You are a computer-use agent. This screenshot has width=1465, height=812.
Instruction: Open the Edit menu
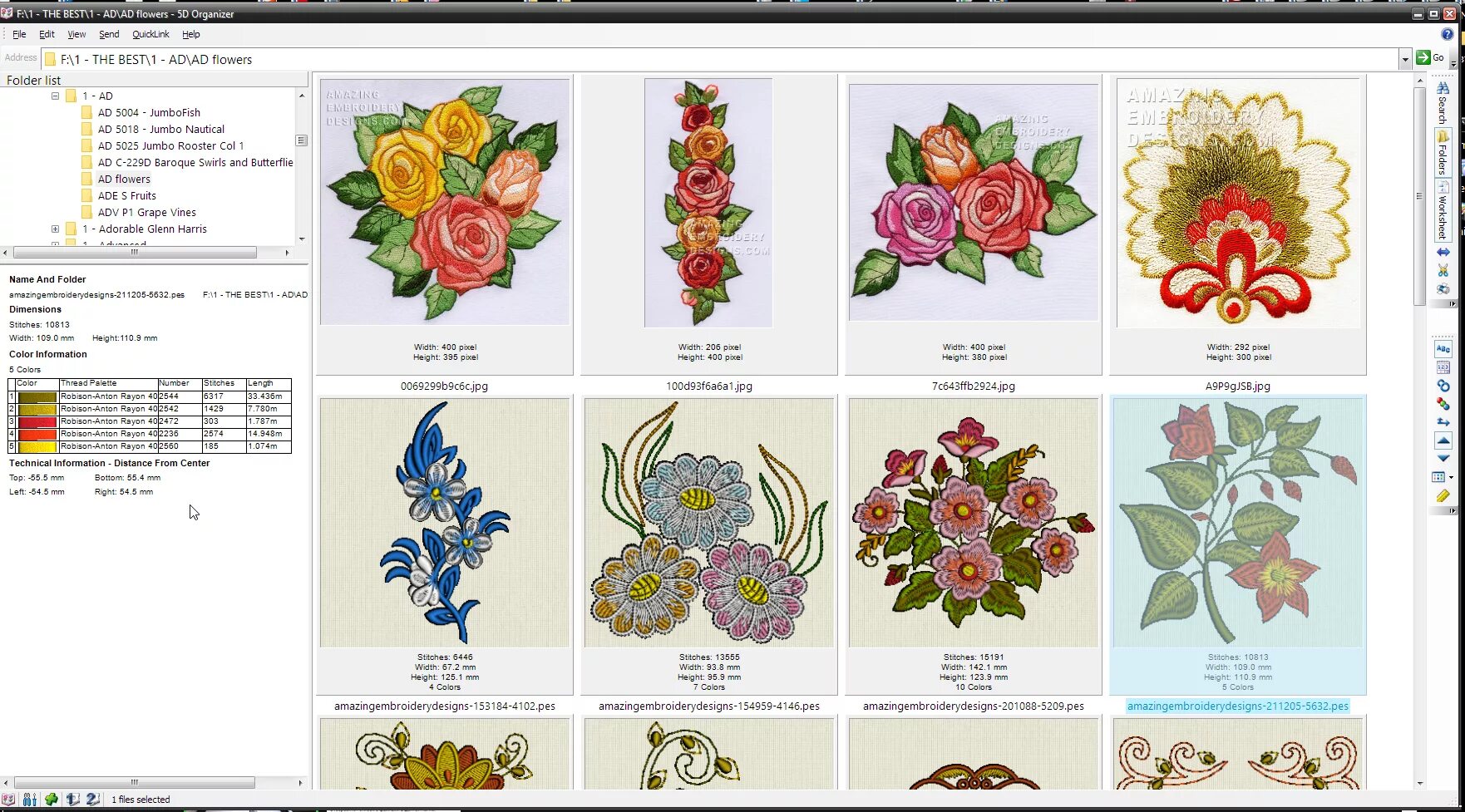(x=47, y=34)
